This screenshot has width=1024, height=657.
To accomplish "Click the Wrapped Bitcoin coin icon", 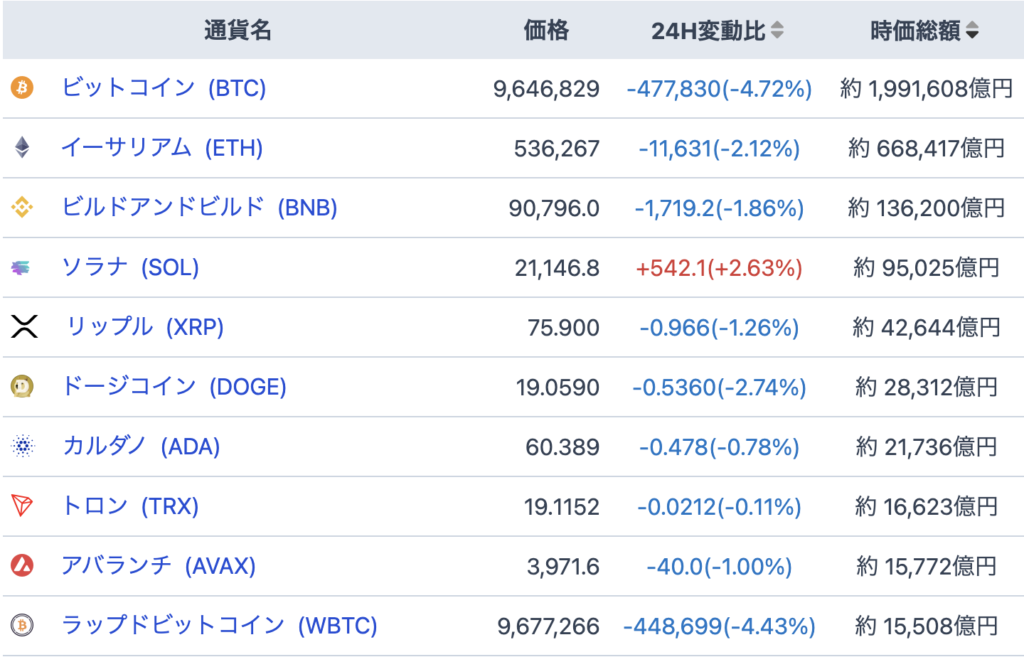I will coord(22,626).
